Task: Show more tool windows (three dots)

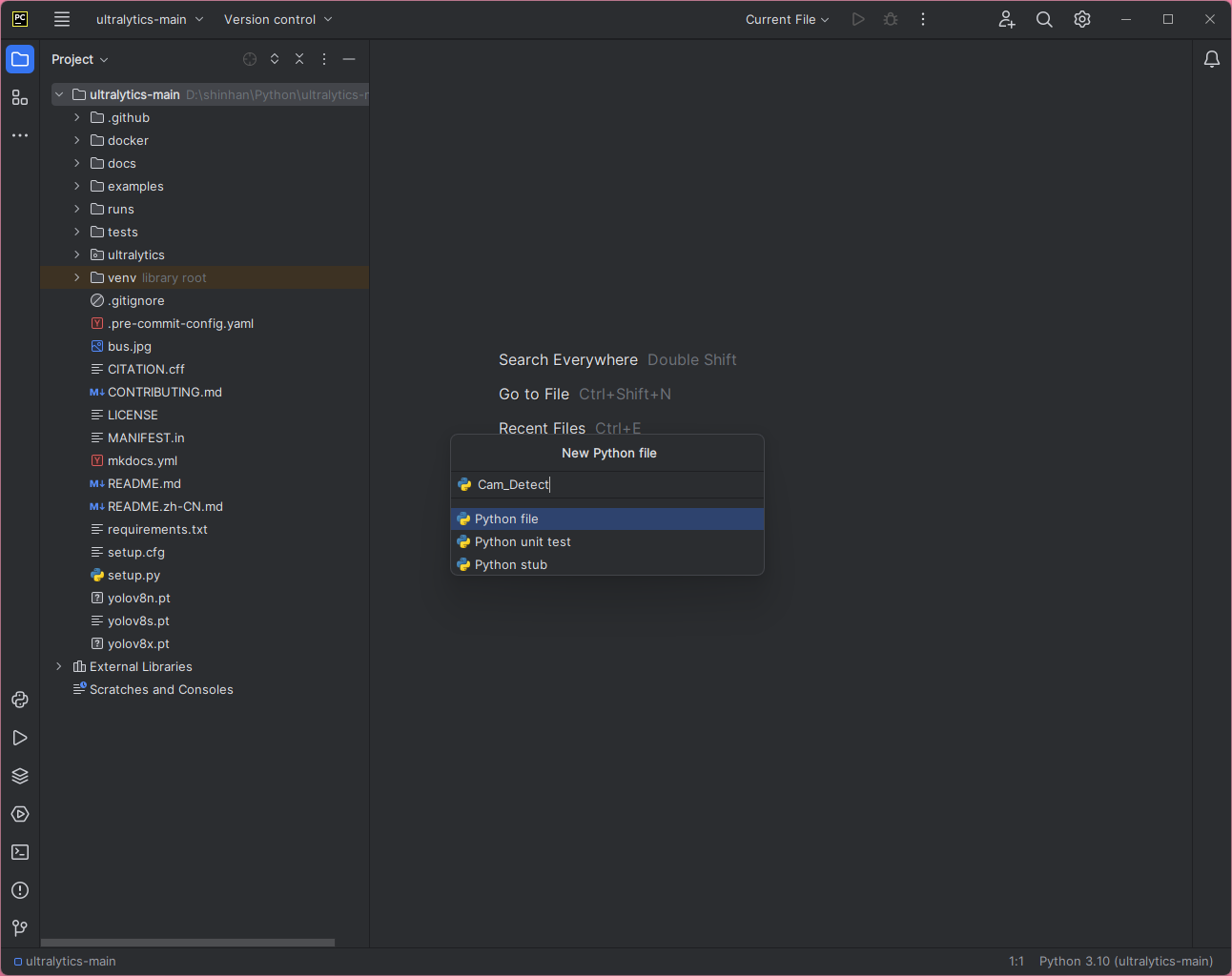Action: [x=20, y=135]
